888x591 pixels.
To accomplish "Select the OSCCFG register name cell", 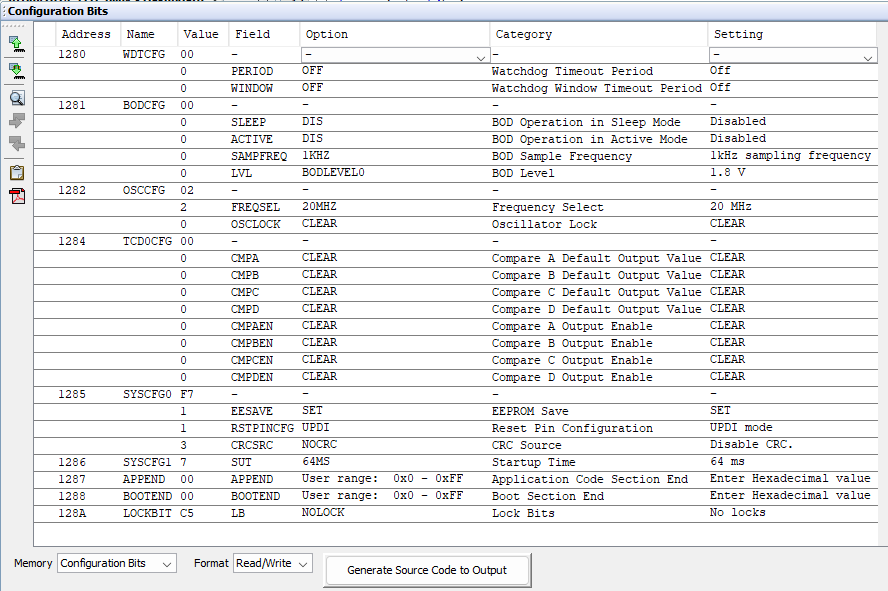I will tap(144, 190).
